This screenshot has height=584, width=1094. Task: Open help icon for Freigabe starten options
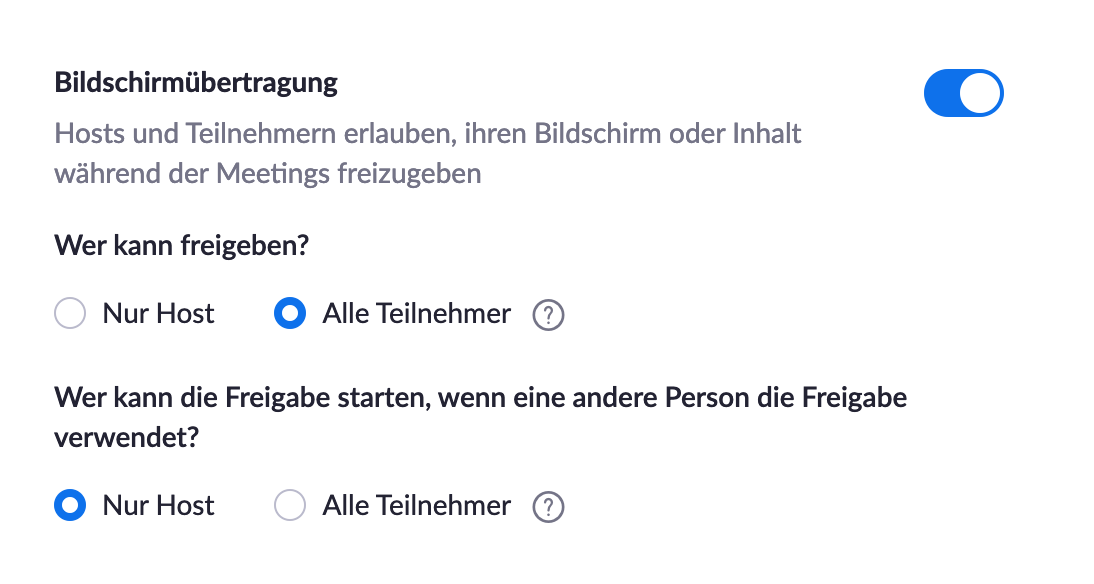548,507
